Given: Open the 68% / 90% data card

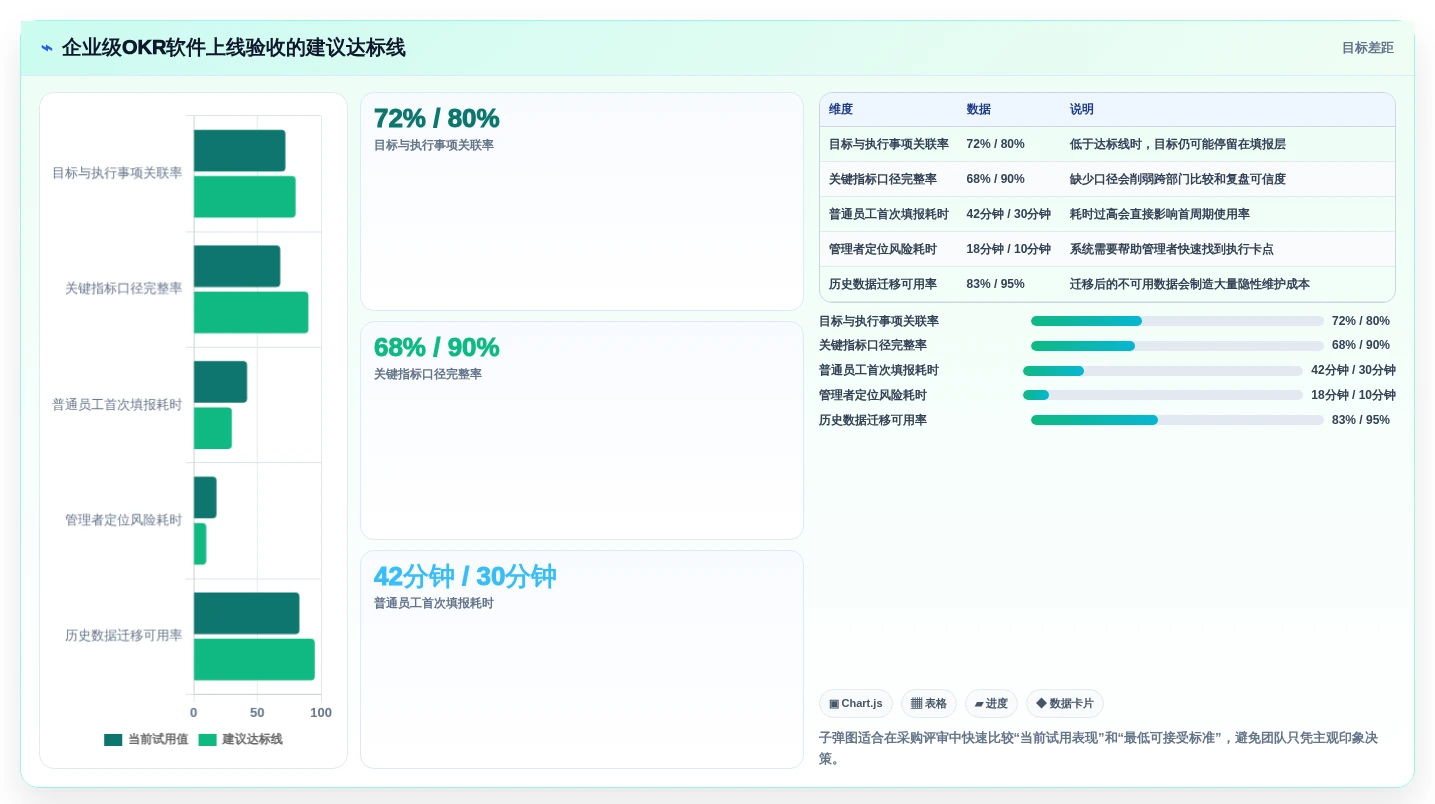Looking at the screenshot, I should (582, 431).
